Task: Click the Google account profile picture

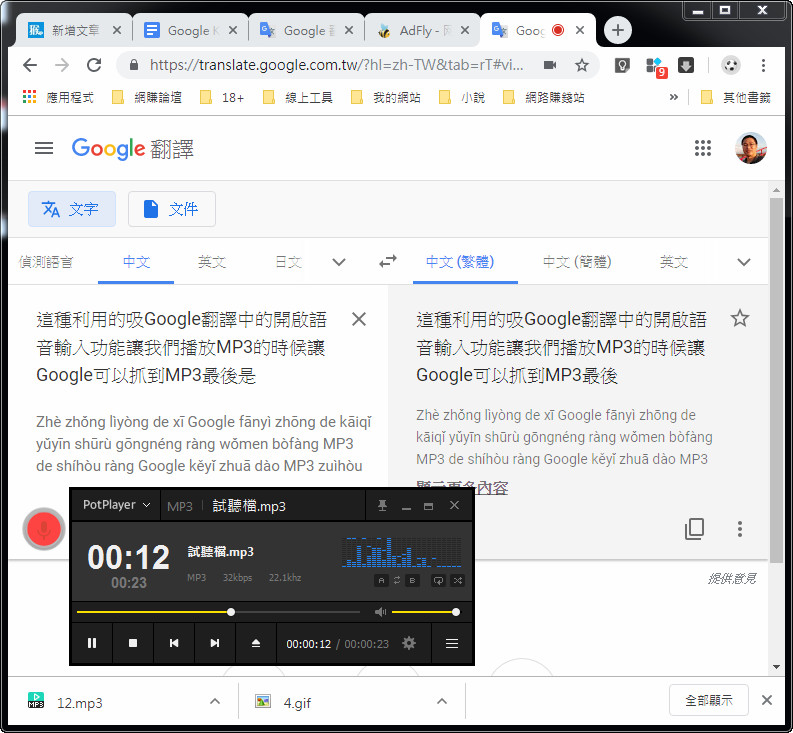Action: (750, 148)
